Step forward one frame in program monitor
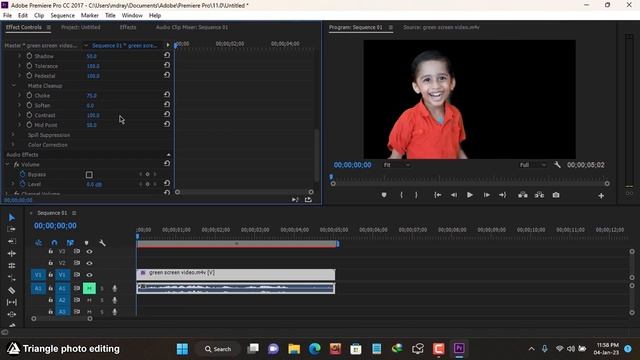The width and height of the screenshot is (640, 360). coord(487,195)
